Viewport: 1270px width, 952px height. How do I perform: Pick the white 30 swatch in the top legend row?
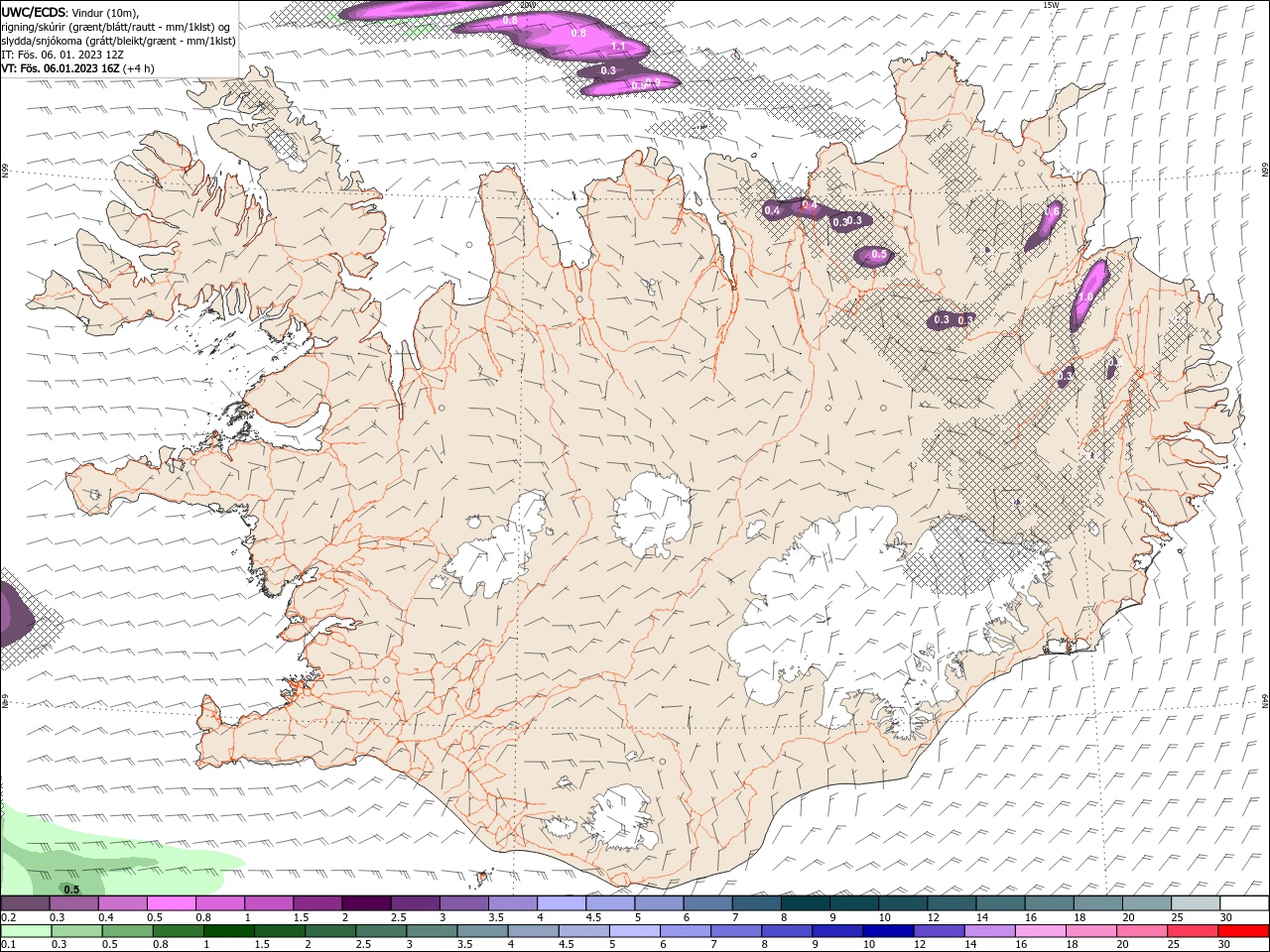tap(1242, 903)
